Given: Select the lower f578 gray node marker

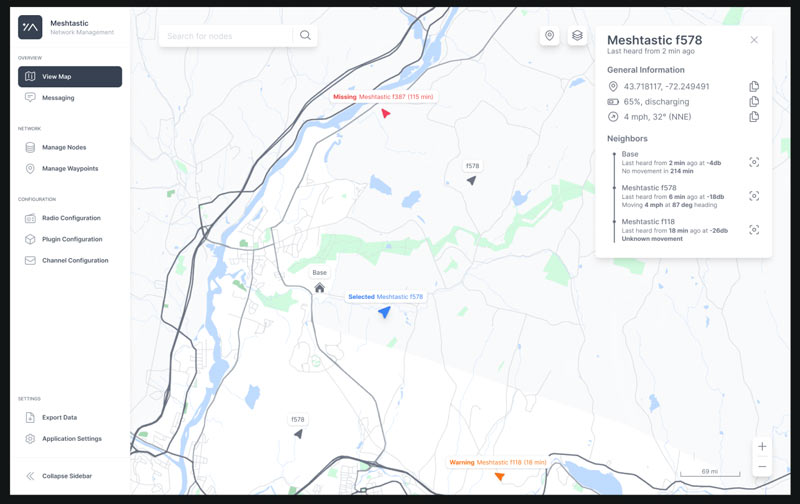Looking at the screenshot, I should click(298, 434).
